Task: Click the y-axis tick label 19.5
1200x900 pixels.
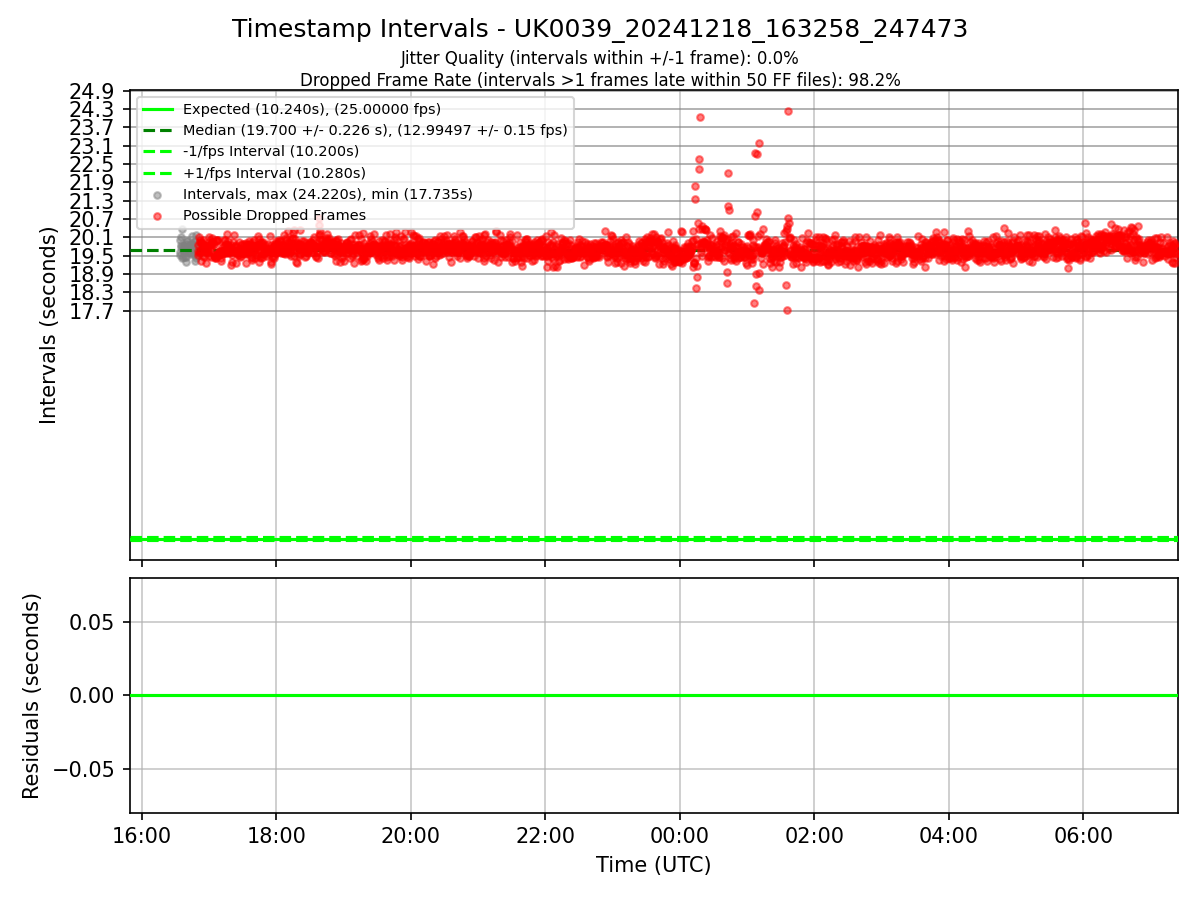Action: tap(92, 256)
